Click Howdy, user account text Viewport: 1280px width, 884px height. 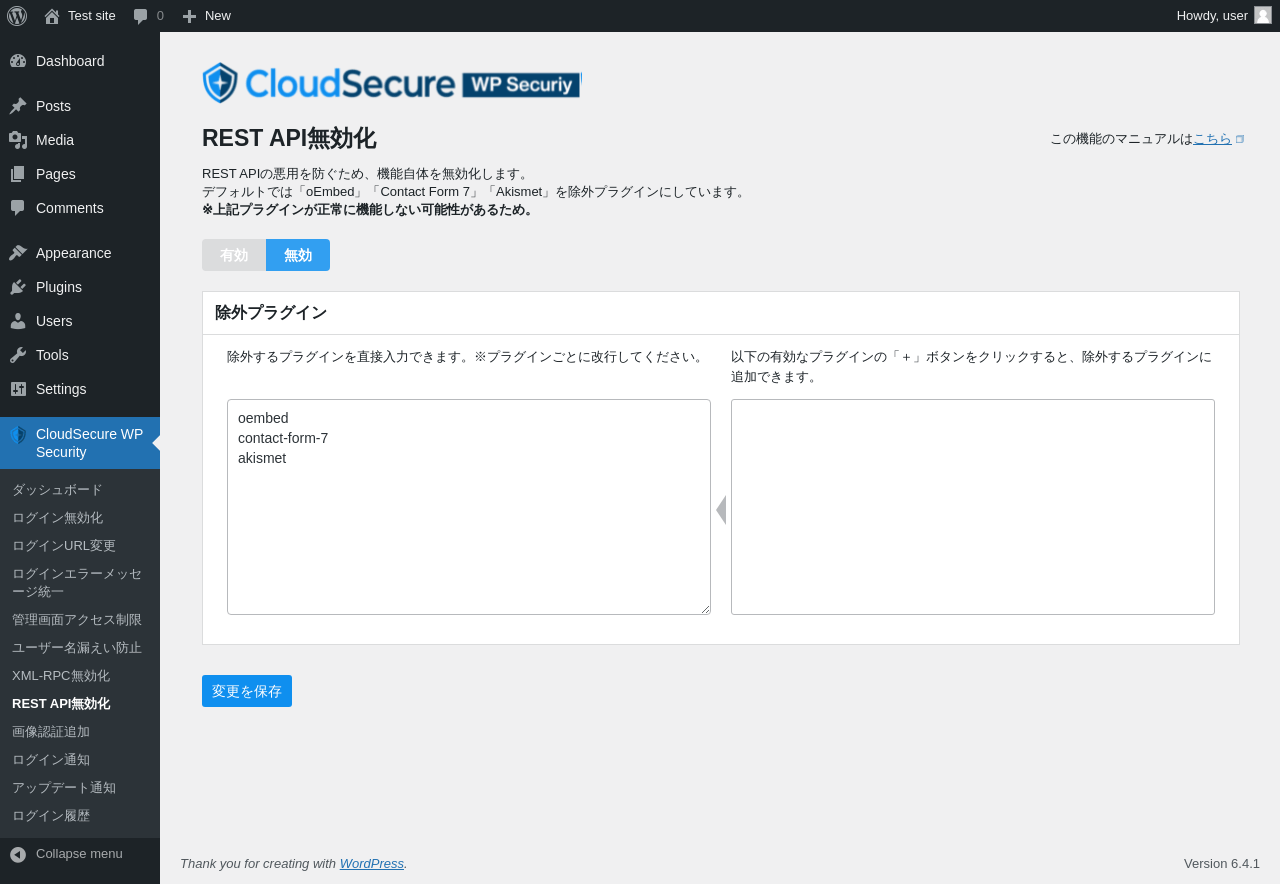(x=1212, y=16)
